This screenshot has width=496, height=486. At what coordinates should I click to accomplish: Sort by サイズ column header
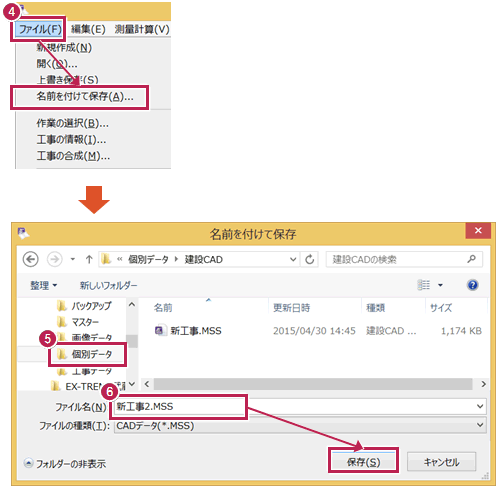click(441, 307)
